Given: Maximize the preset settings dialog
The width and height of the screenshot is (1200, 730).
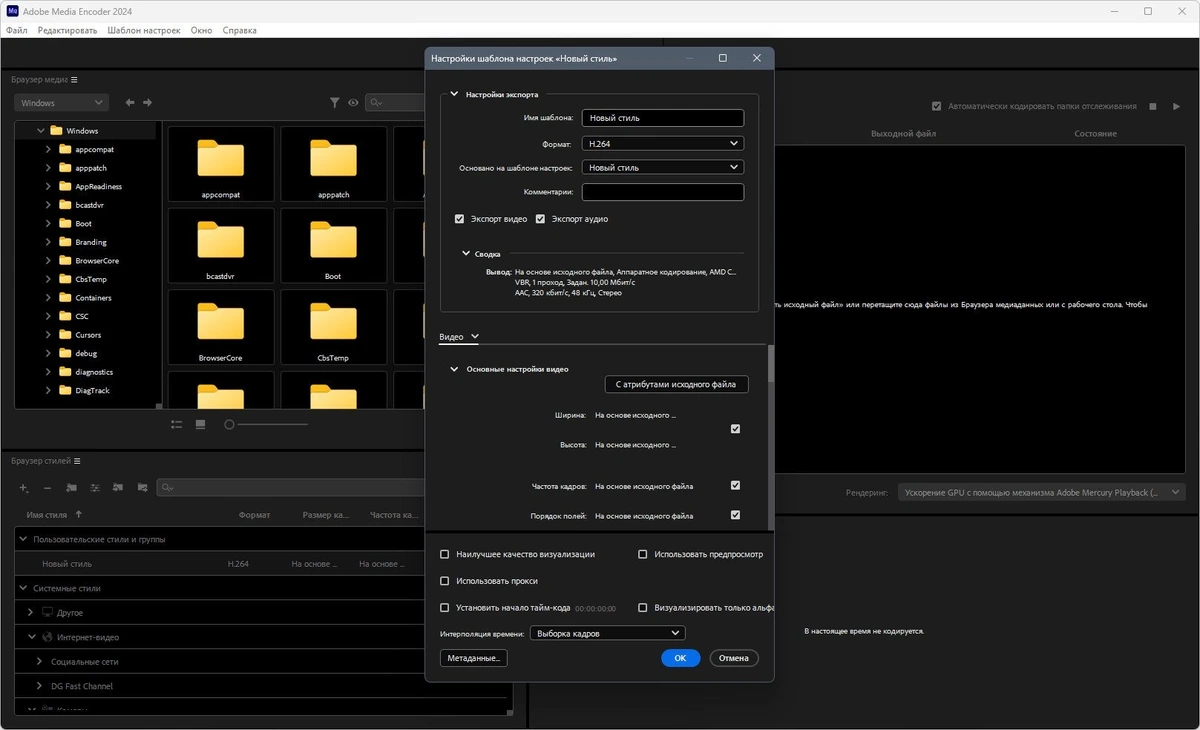Looking at the screenshot, I should (x=723, y=58).
